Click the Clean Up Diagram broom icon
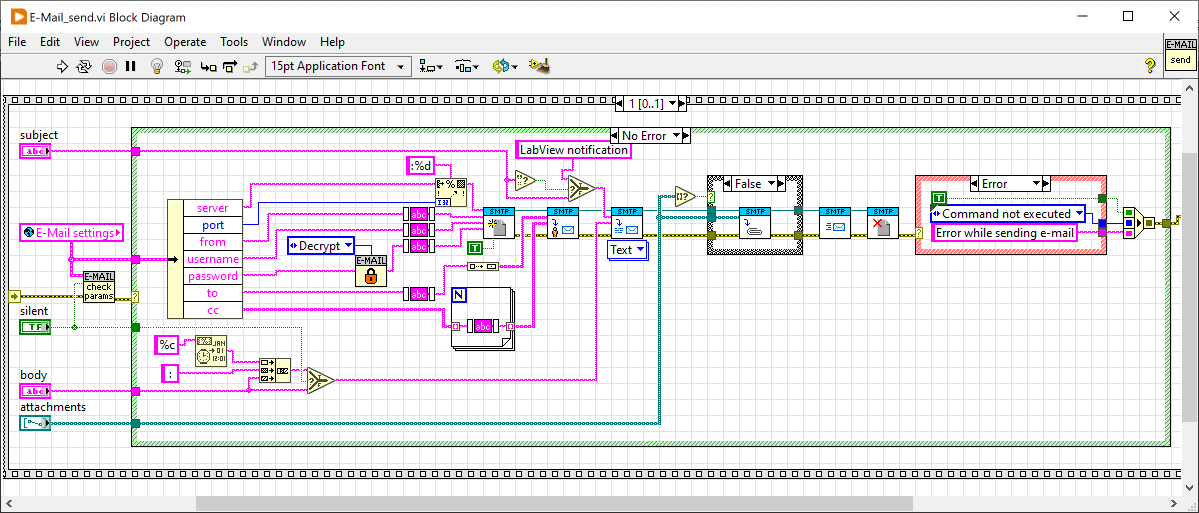The height and width of the screenshot is (513, 1199). pos(541,66)
